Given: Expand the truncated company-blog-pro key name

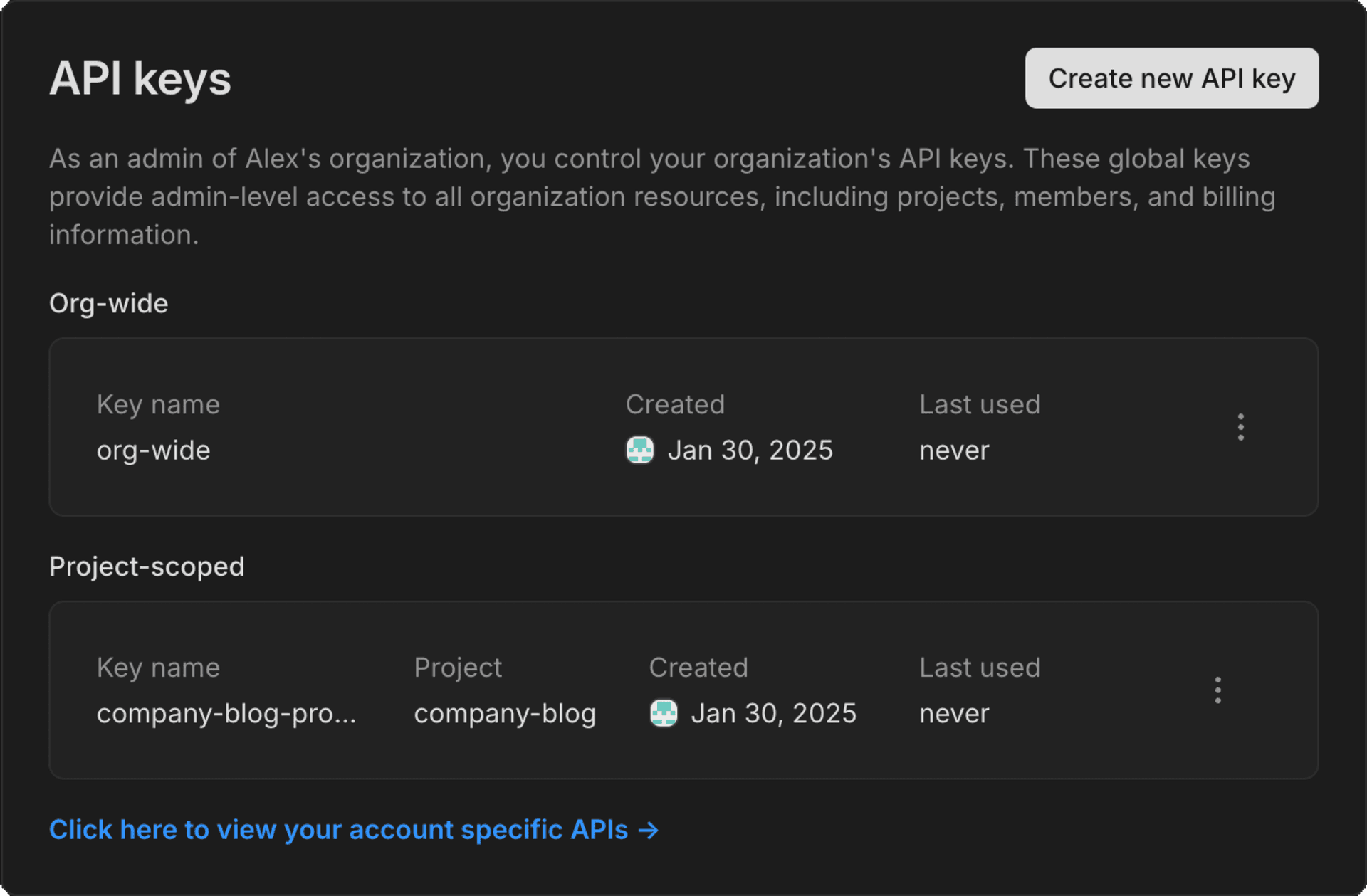Looking at the screenshot, I should 226,713.
